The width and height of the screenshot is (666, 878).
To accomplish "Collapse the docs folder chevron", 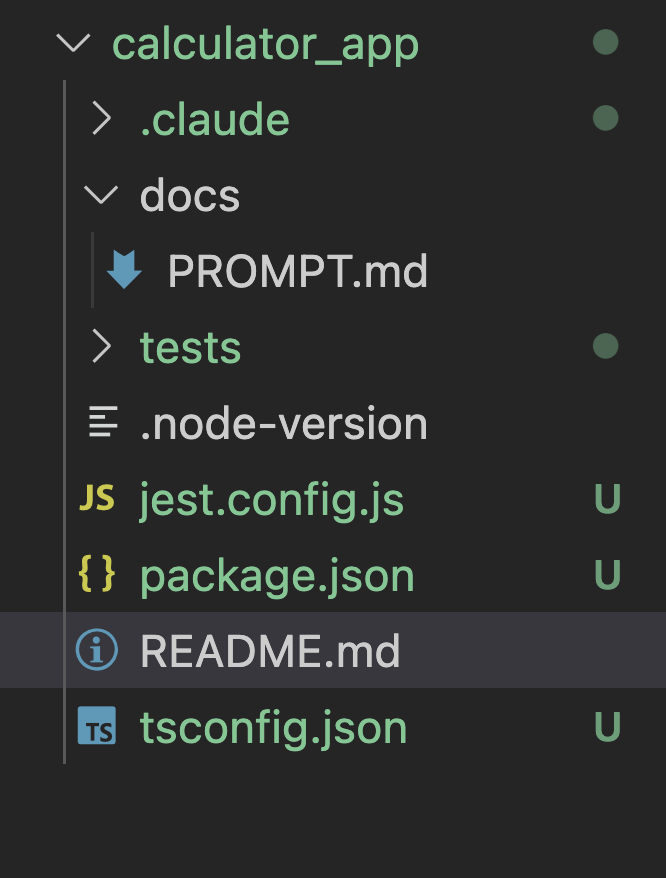I will (101, 195).
